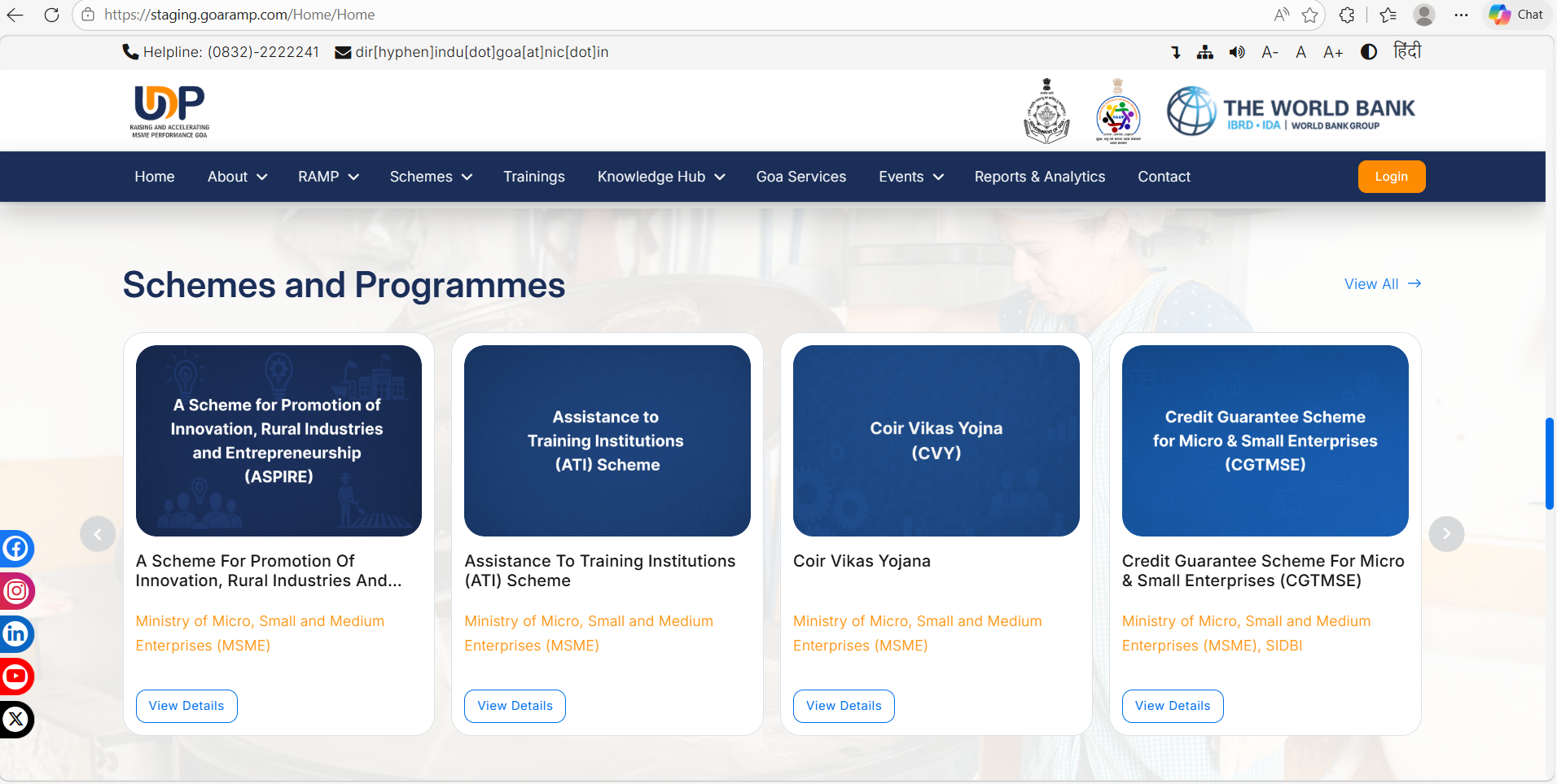Screen dimensions: 1557x784
Task: Toggle high contrast mode icon
Action: pos(1369,52)
